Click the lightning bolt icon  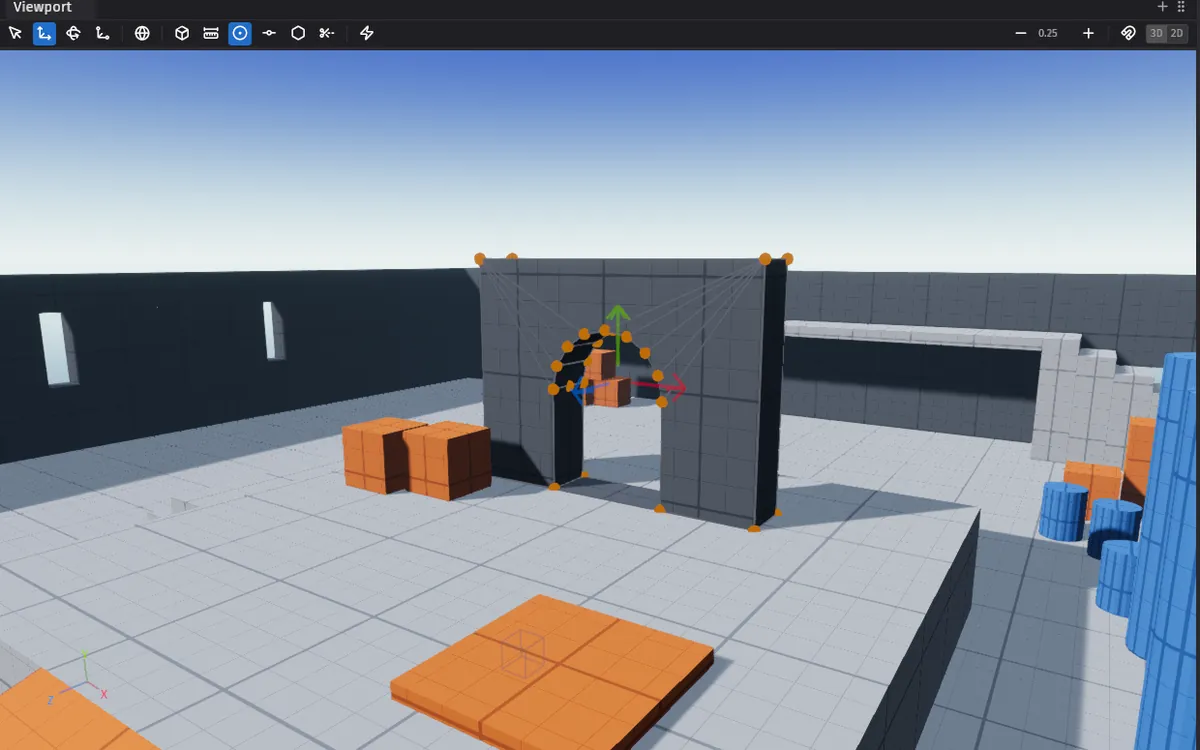367,33
